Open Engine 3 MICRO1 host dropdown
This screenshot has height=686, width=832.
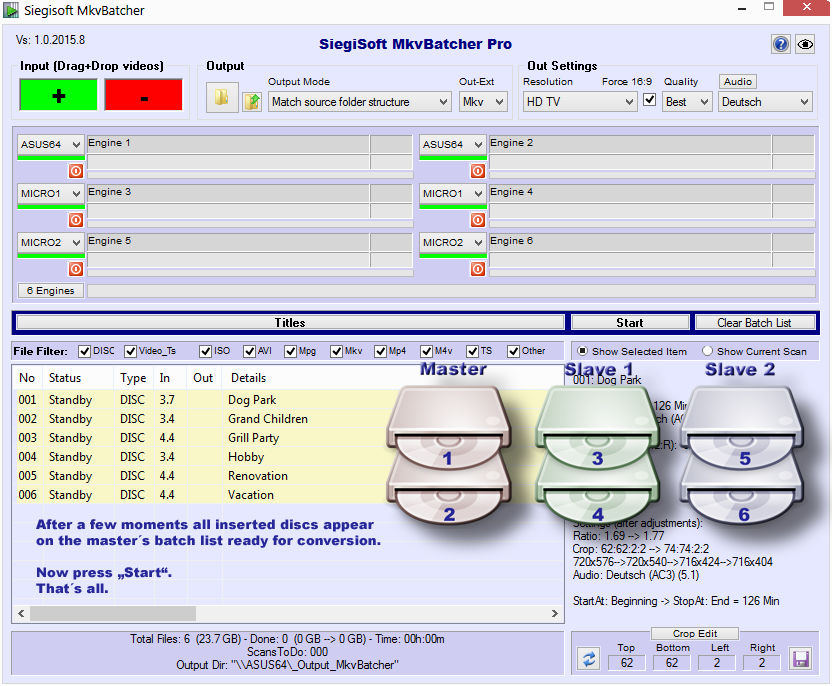pyautogui.click(x=51, y=194)
